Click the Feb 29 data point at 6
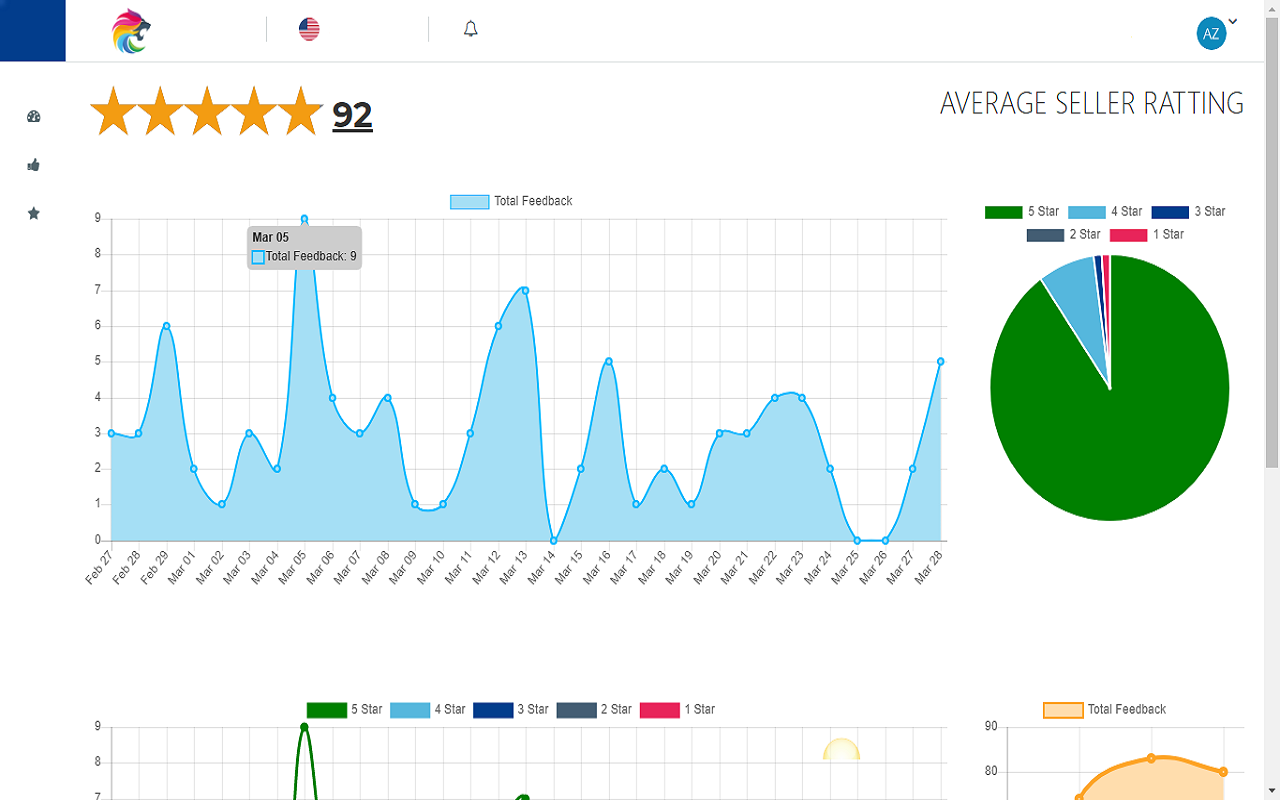The height and width of the screenshot is (800, 1280). pos(166,326)
